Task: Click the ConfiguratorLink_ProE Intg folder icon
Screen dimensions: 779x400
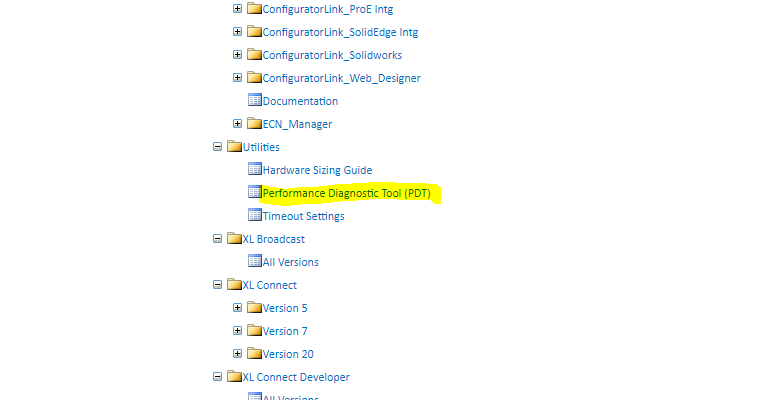Action: [254, 8]
